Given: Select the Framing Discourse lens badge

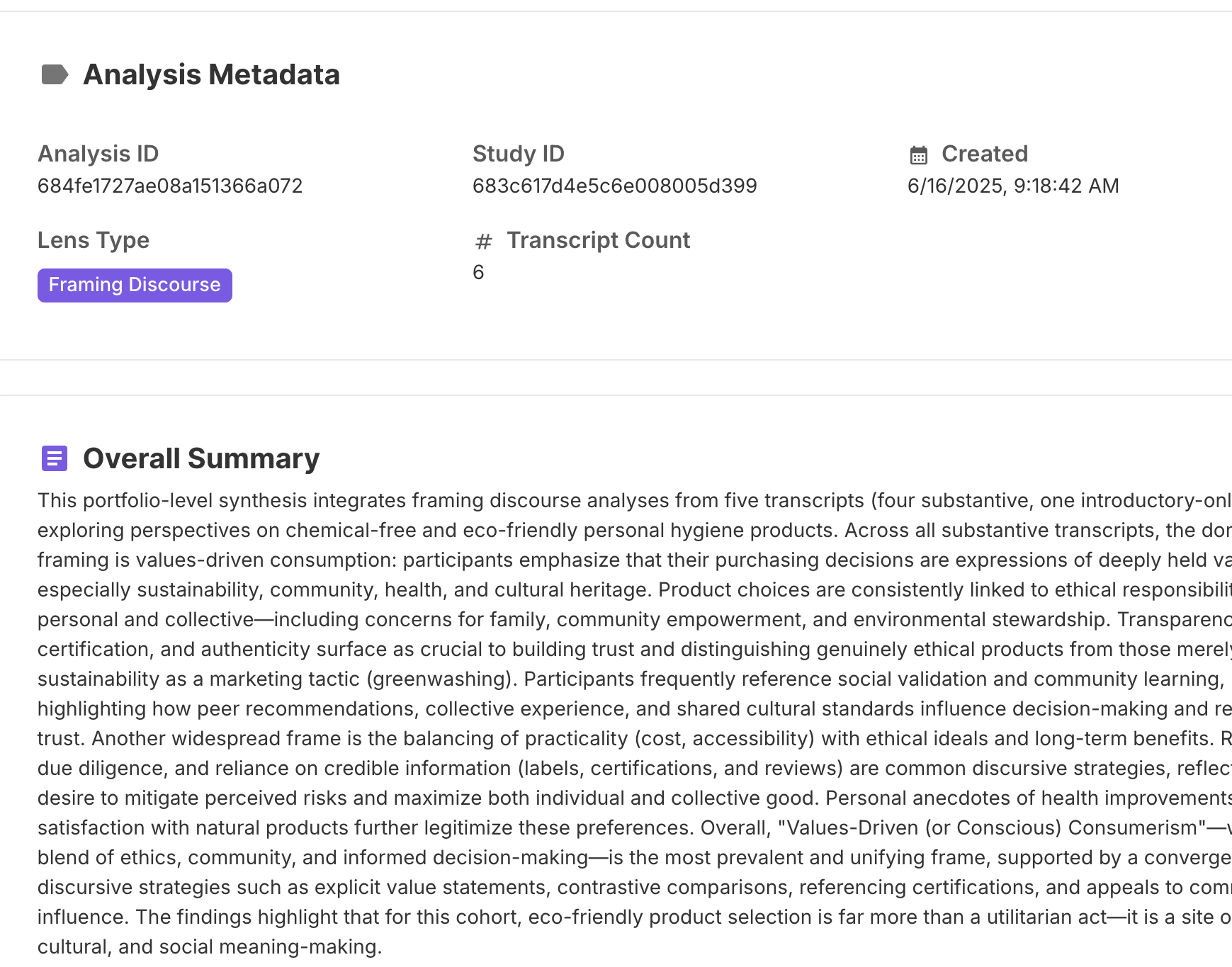Looking at the screenshot, I should click(x=135, y=285).
